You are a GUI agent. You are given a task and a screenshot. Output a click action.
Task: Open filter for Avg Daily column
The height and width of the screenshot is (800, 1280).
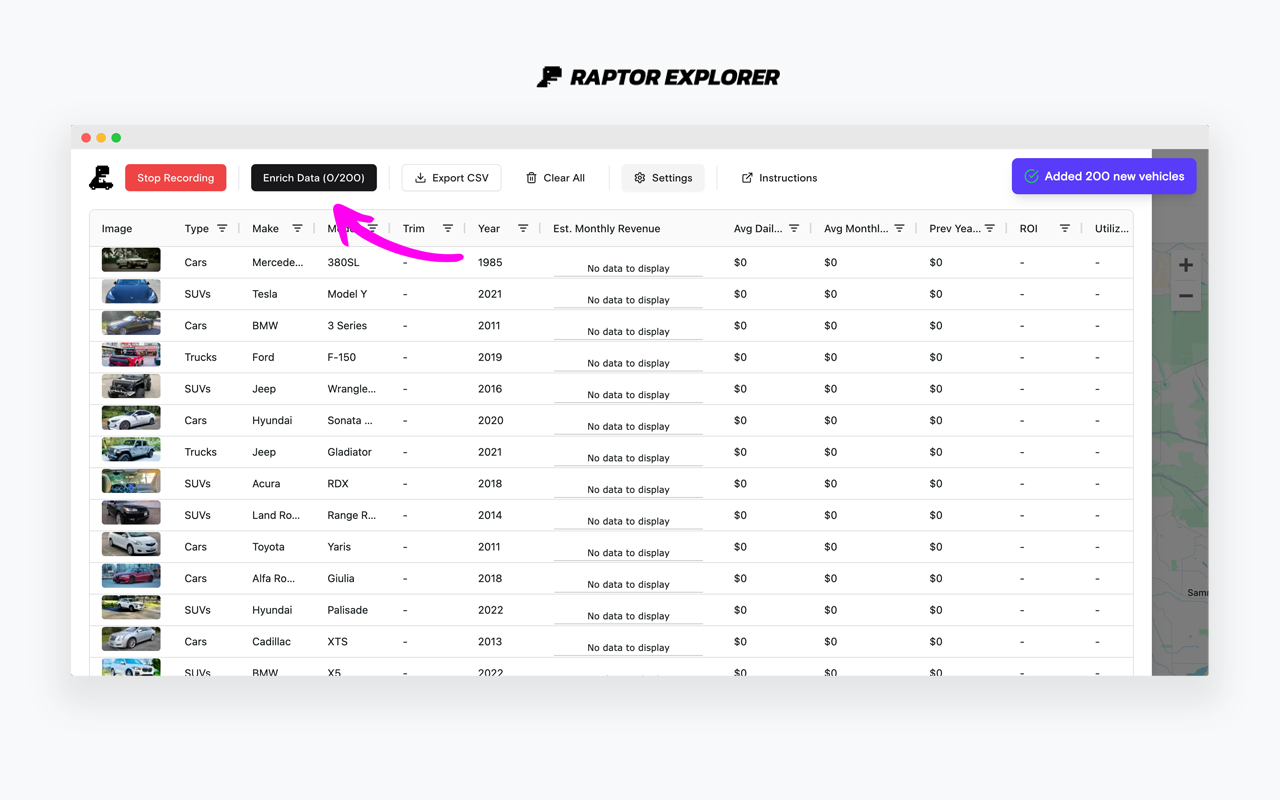[x=794, y=229]
